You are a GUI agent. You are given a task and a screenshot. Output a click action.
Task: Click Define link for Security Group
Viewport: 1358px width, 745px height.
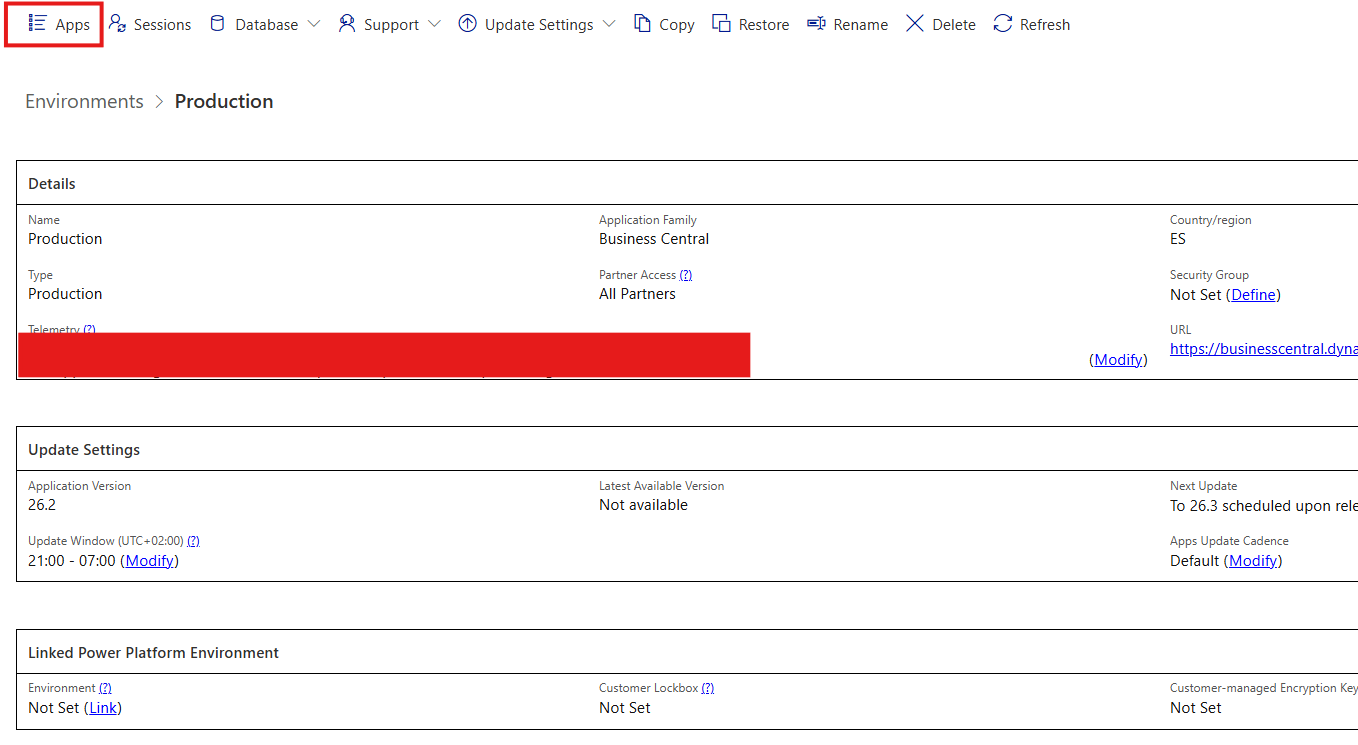pos(1254,294)
